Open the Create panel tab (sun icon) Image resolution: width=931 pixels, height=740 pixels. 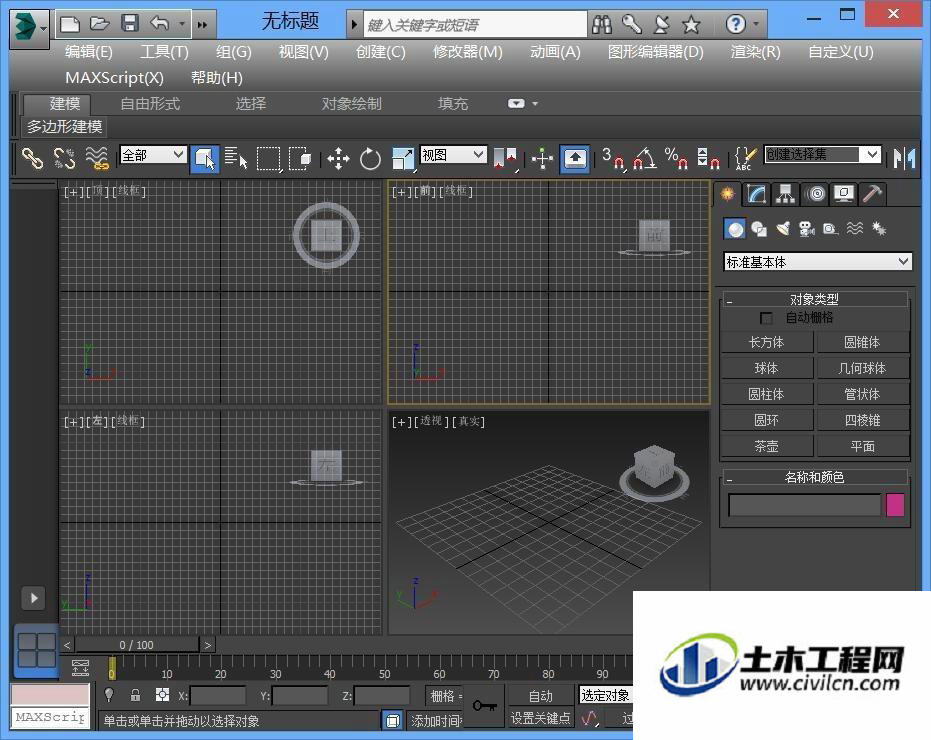727,194
